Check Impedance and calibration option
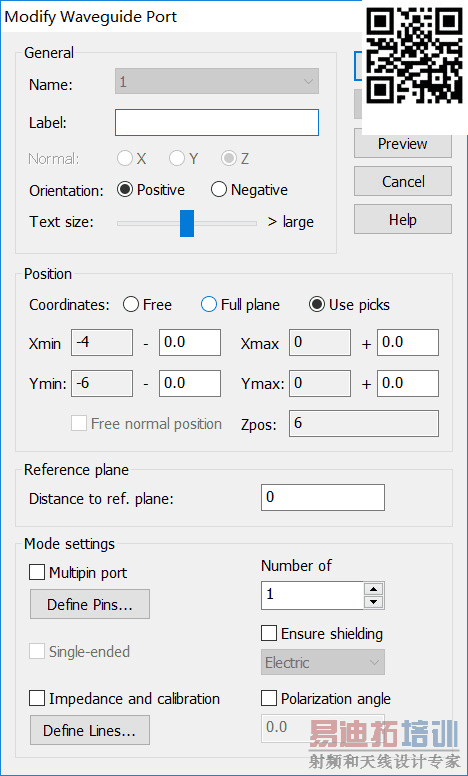This screenshot has height=776, width=468. (37, 698)
